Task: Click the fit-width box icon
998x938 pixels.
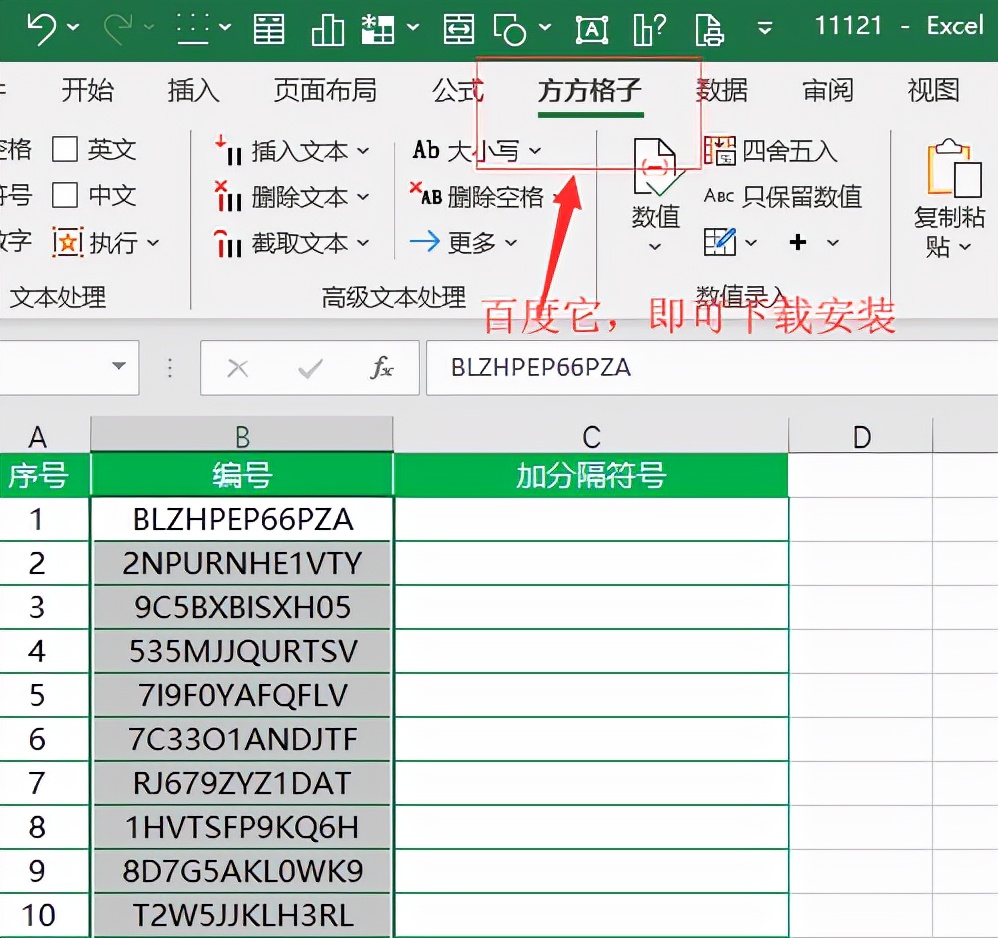Action: (x=459, y=29)
